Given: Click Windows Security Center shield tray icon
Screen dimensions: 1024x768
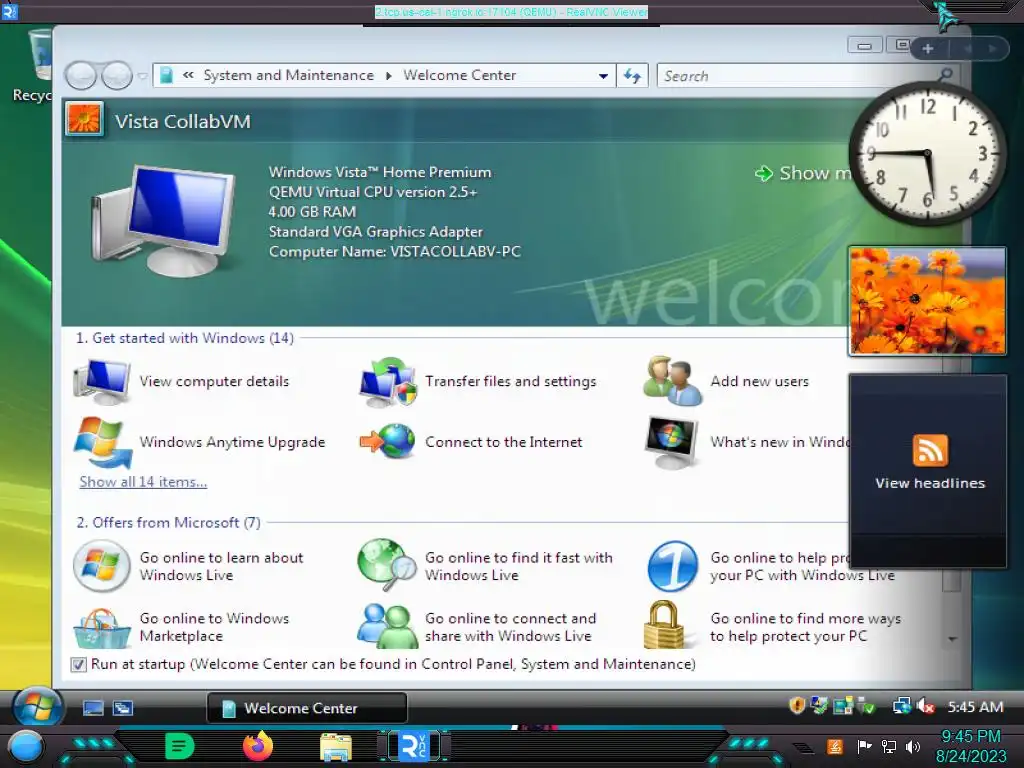Looking at the screenshot, I should click(797, 706).
